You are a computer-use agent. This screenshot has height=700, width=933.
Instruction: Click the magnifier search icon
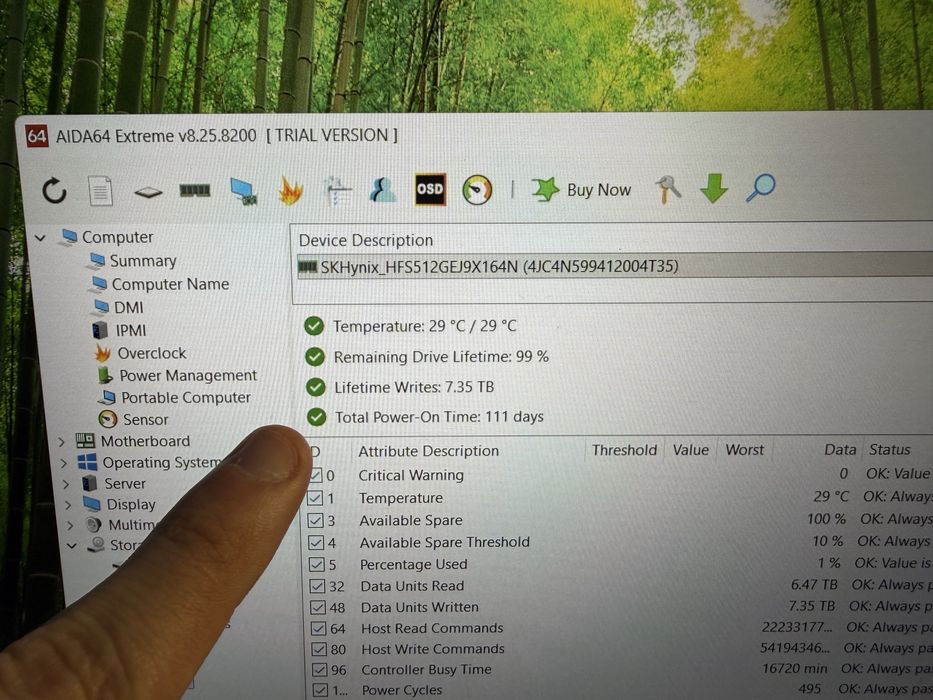pyautogui.click(x=760, y=188)
